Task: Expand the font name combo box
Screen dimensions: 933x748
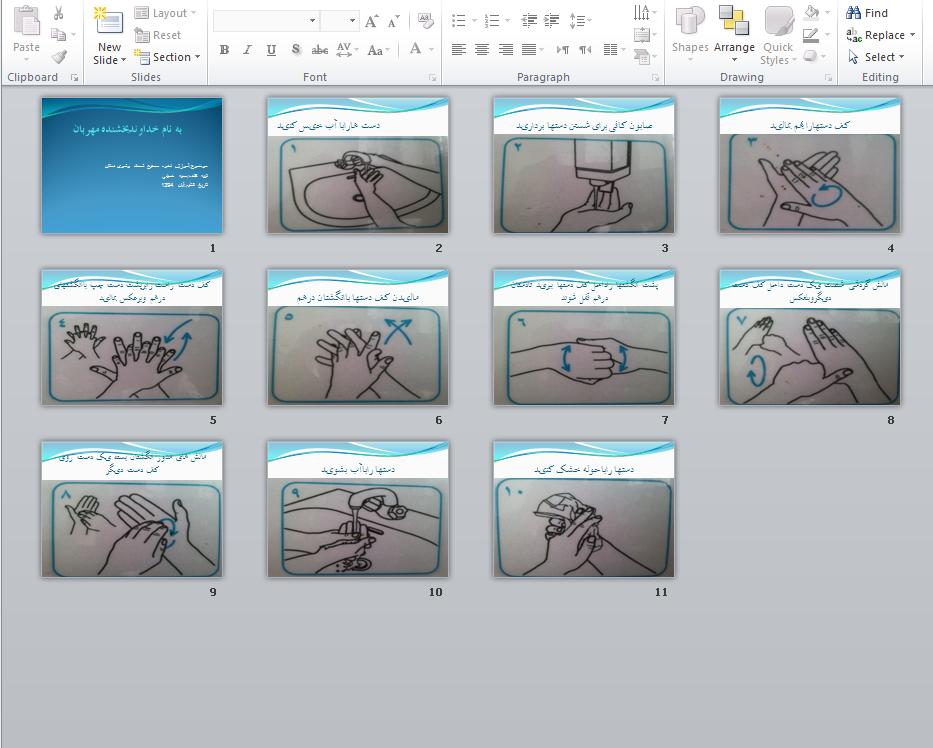Action: (x=312, y=21)
